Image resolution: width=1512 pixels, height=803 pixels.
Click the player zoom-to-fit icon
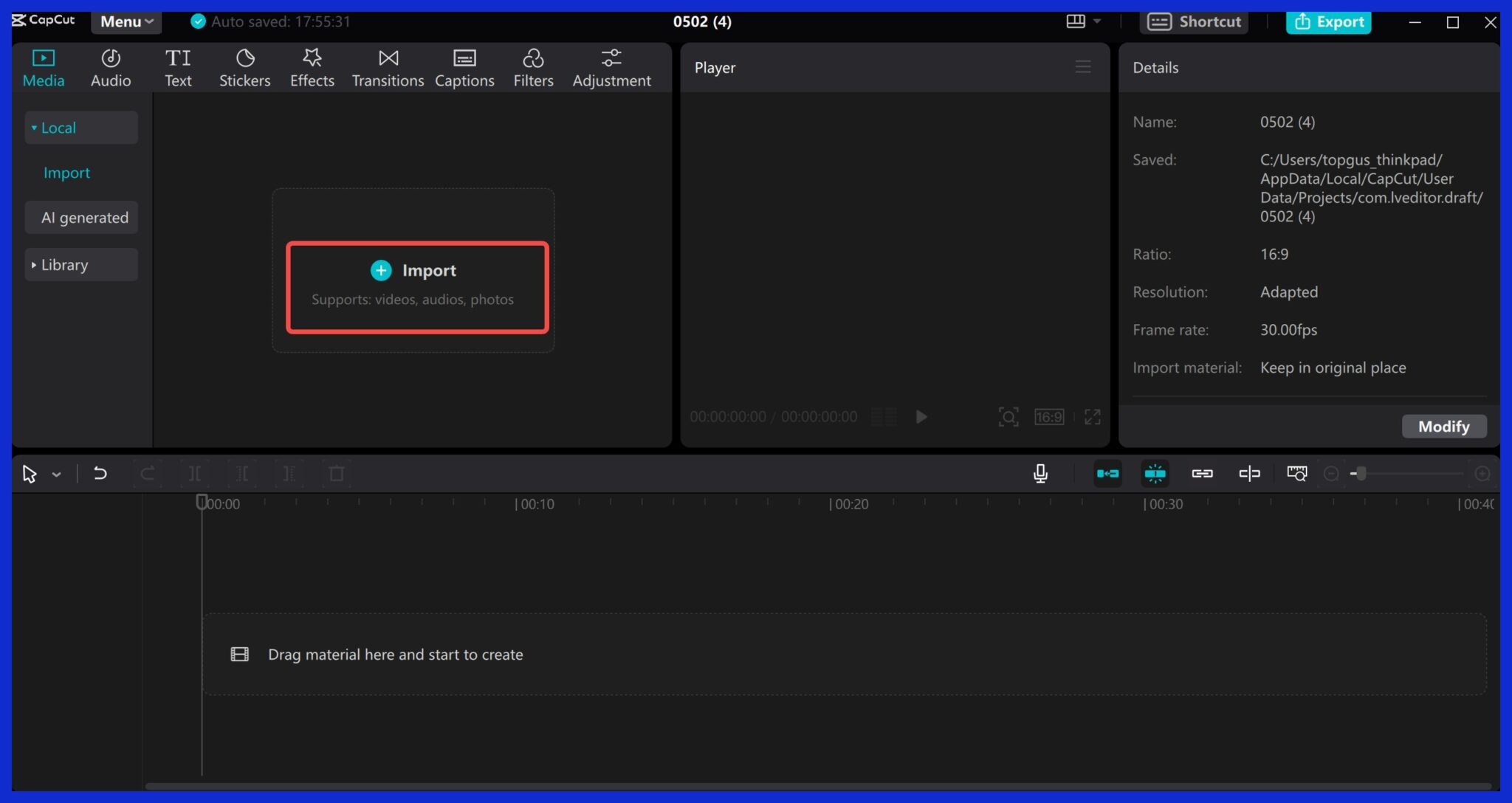(1008, 417)
